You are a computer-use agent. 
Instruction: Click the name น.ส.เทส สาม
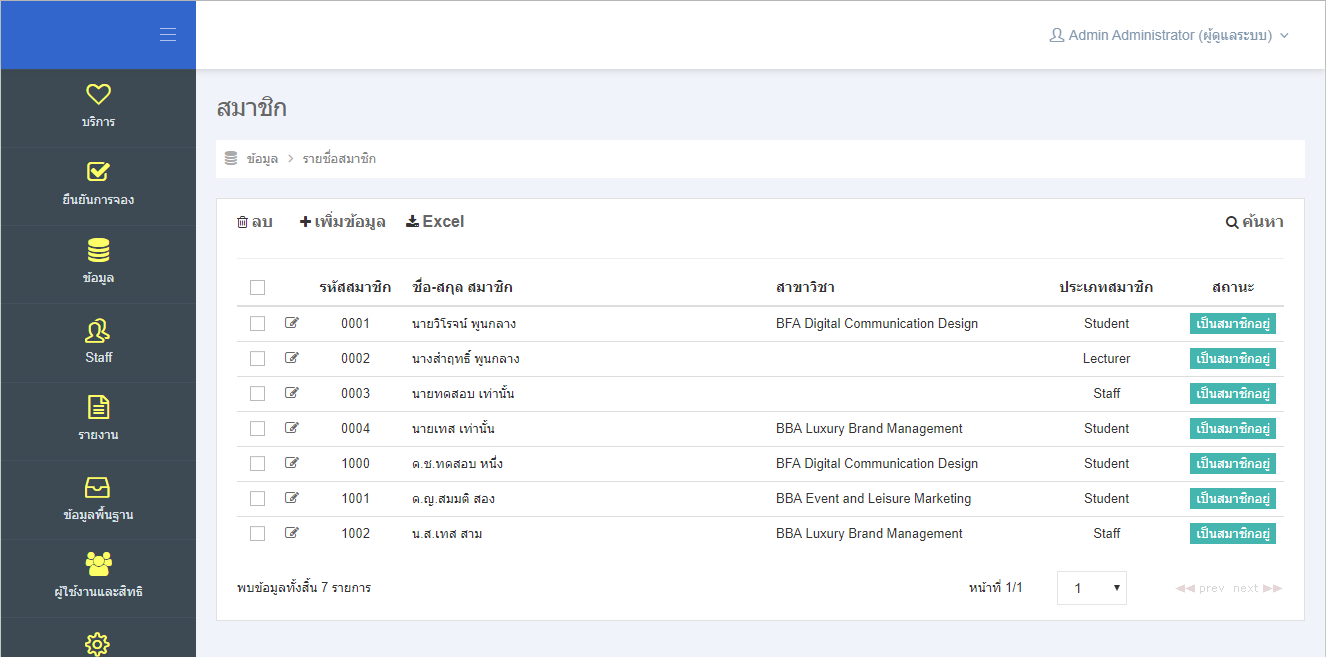[x=447, y=534]
